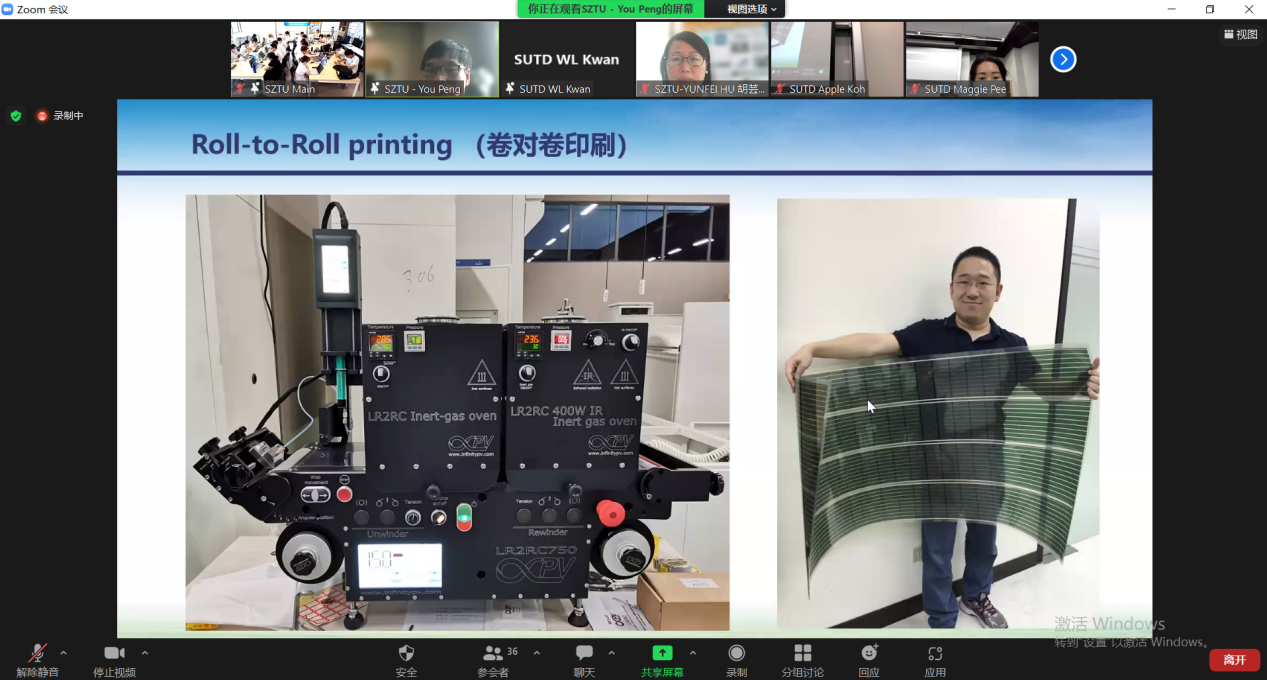
Task: Select the SZTU - You Peng video thumbnail
Action: (x=432, y=59)
